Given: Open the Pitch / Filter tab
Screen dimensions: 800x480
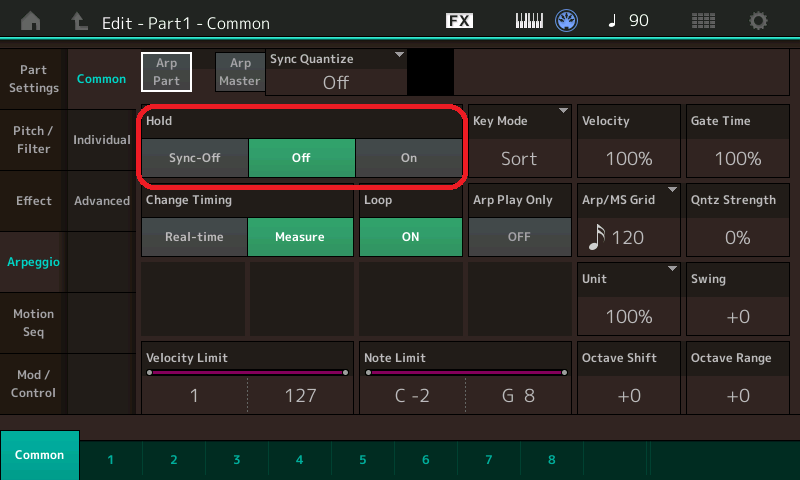Looking at the screenshot, I should click(34, 140).
